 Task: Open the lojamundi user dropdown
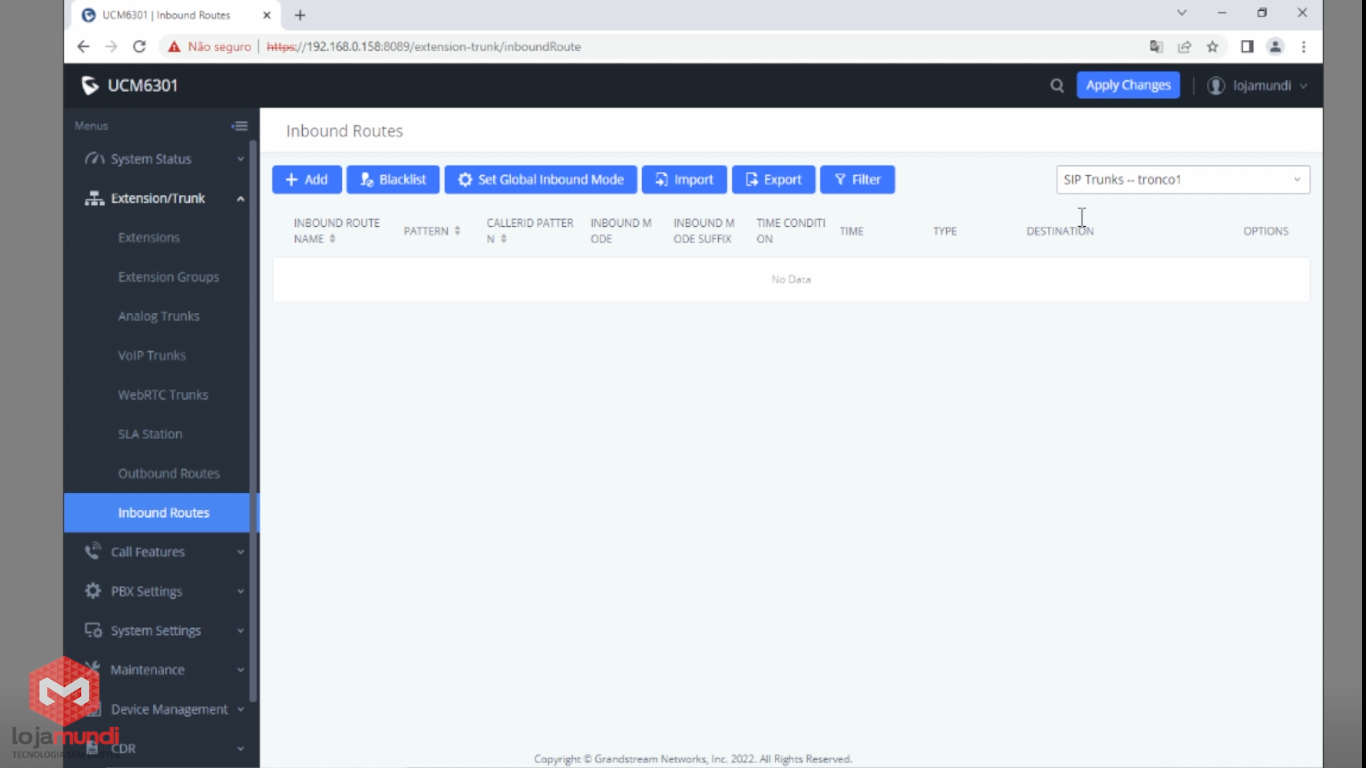(x=1258, y=86)
